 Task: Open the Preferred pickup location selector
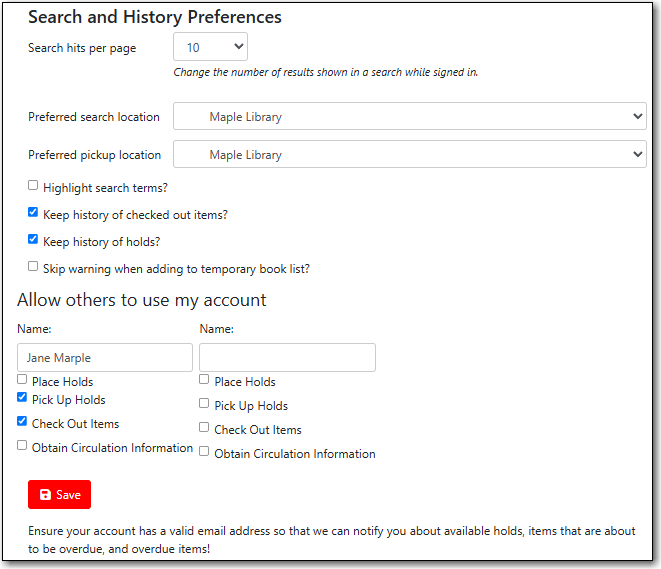(x=410, y=155)
